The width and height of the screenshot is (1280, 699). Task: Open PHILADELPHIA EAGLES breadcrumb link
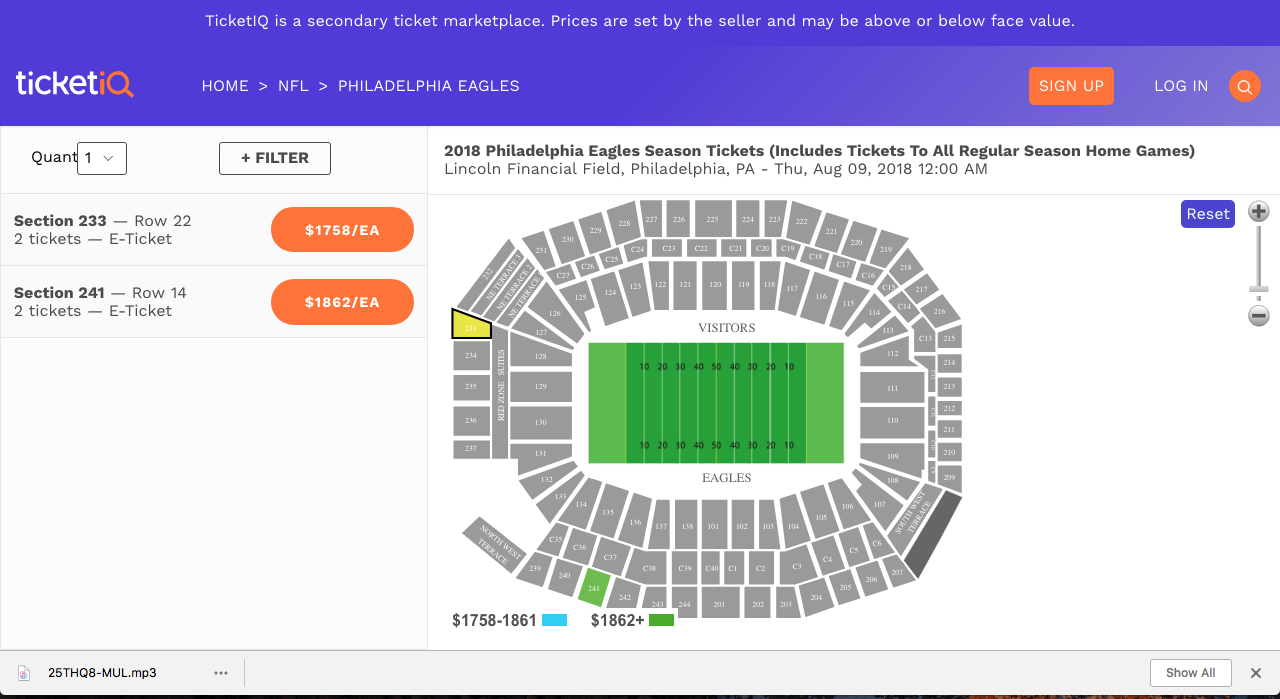coord(428,86)
